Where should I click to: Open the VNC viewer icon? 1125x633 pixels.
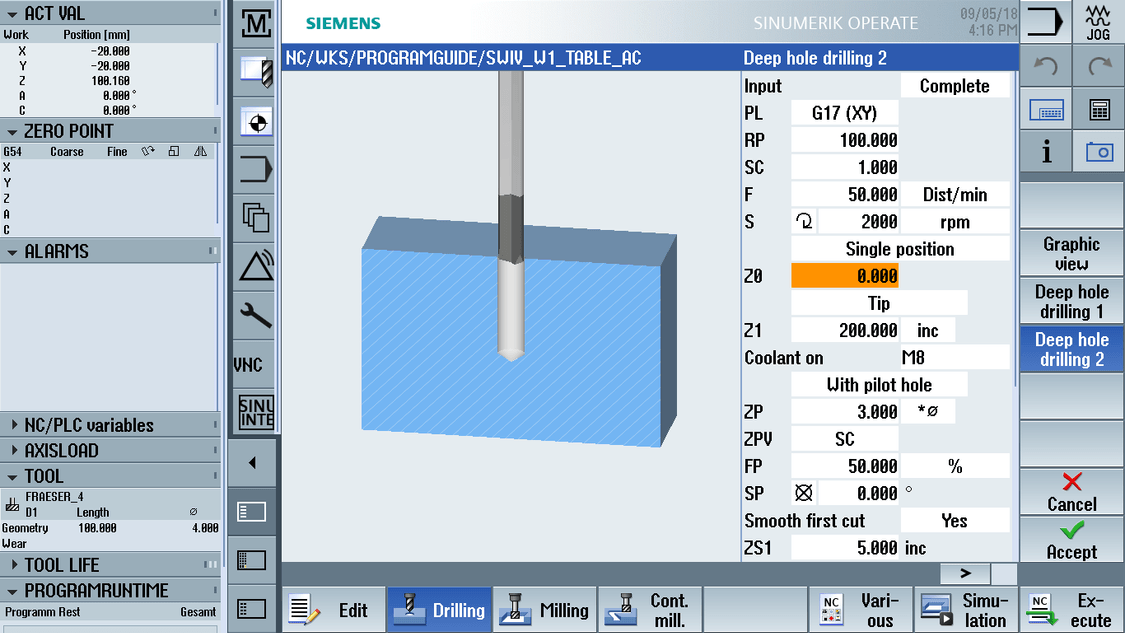click(x=248, y=365)
